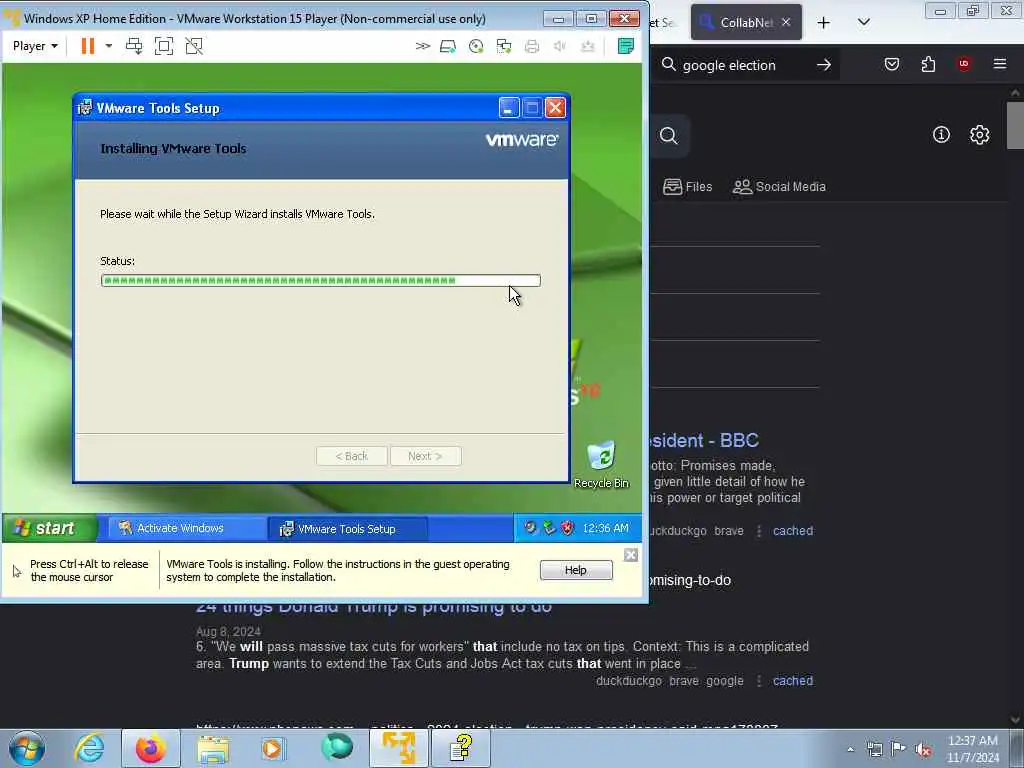
Task: Expand hidden devices chevron in VMware toolbar
Action: point(423,46)
